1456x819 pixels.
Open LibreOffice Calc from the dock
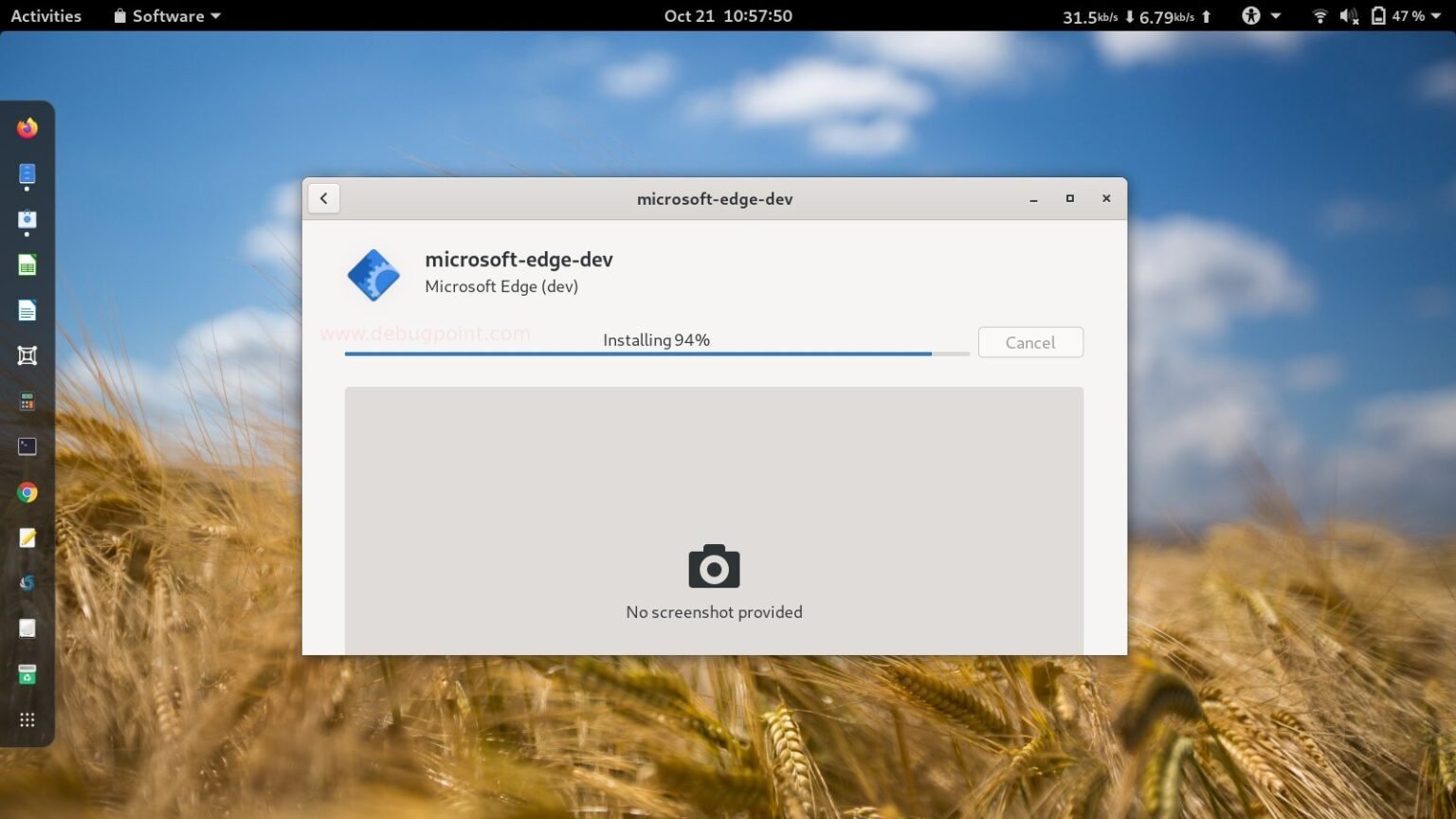point(27,264)
